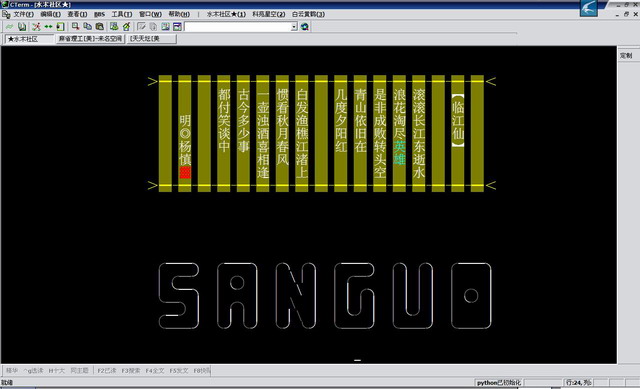Open the 工具(T) menu
The width and height of the screenshot is (640, 389).
click(x=122, y=14)
